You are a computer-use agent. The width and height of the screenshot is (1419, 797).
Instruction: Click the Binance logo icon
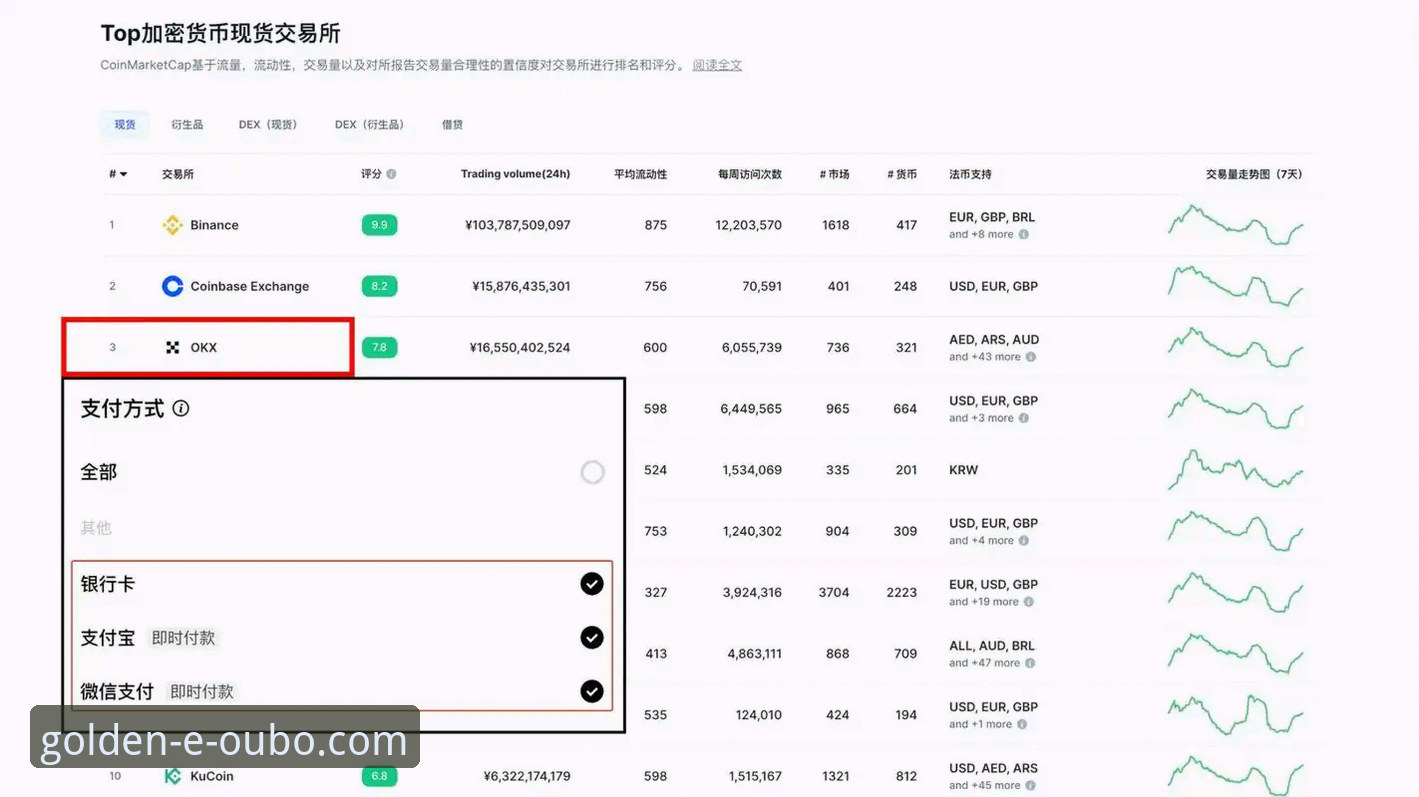[172, 225]
